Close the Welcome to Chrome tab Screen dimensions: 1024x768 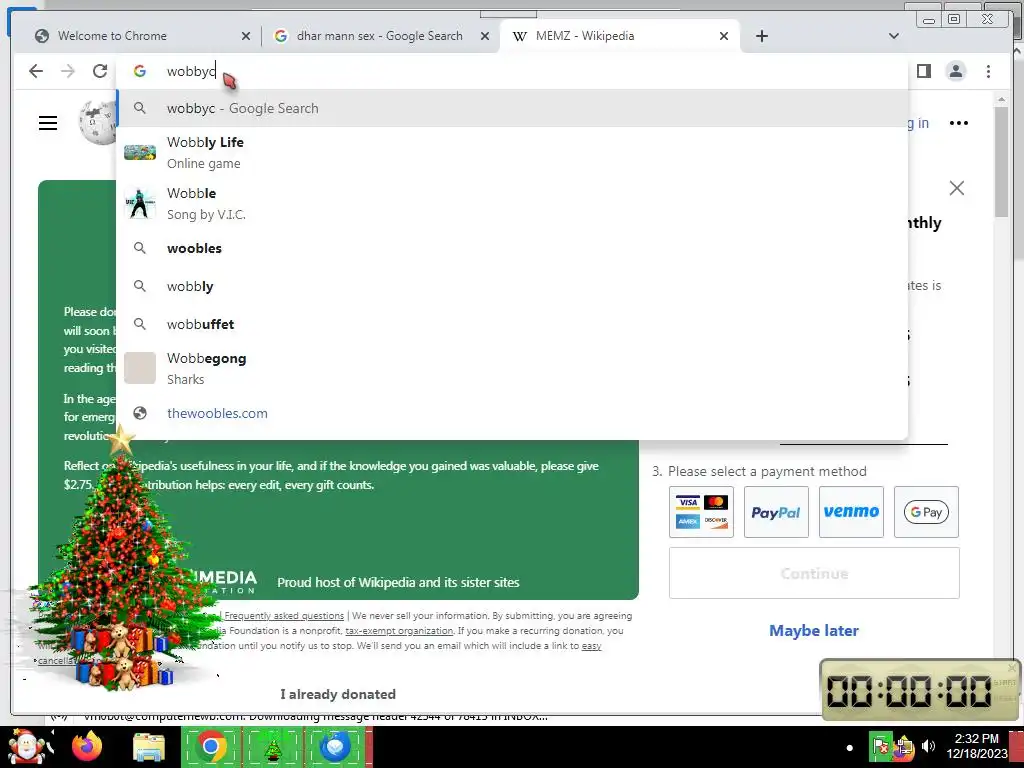[246, 36]
